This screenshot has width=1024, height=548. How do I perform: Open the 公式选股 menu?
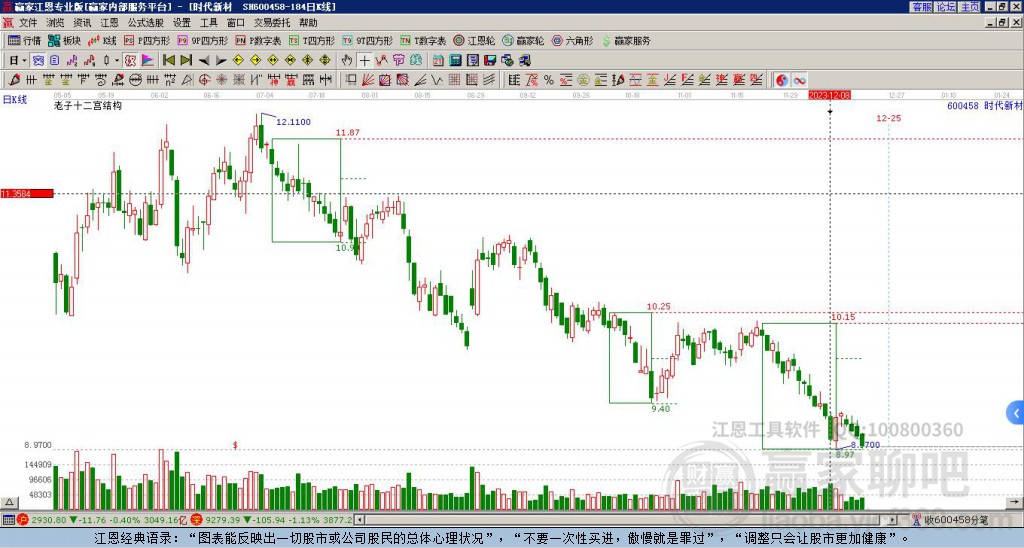tap(145, 23)
